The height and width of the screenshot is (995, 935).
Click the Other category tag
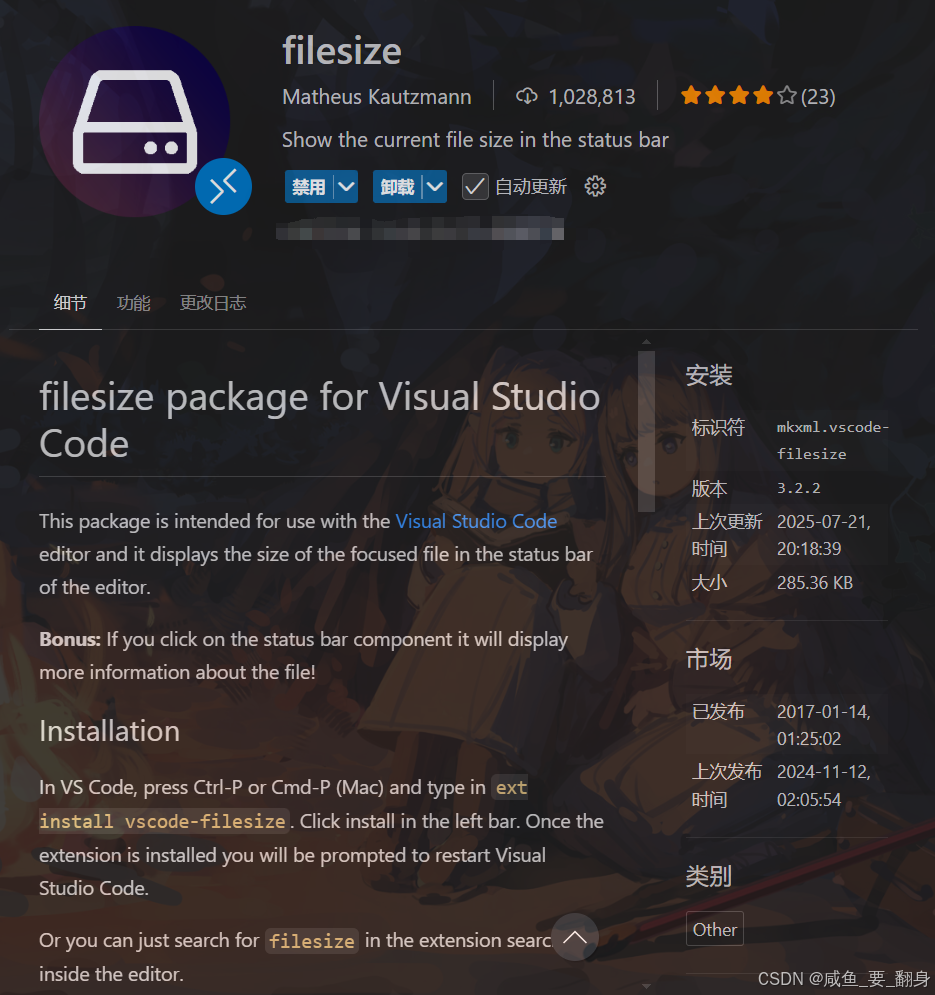(714, 929)
